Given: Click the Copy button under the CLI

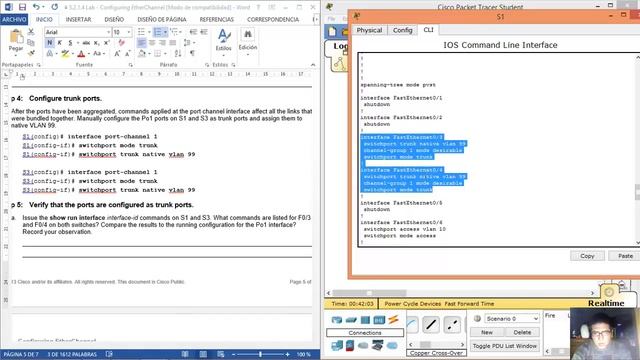Looking at the screenshot, I should tap(587, 256).
